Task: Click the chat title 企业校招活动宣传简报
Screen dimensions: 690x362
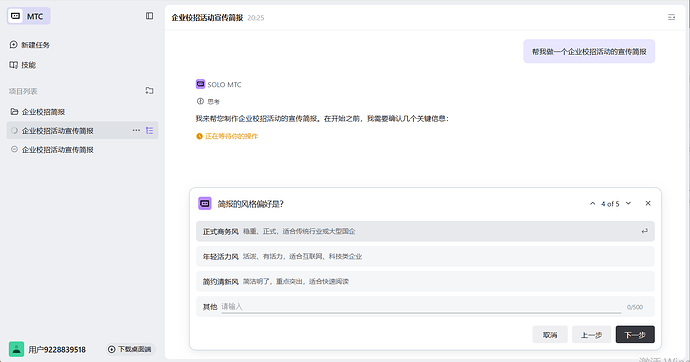Action: click(x=207, y=18)
